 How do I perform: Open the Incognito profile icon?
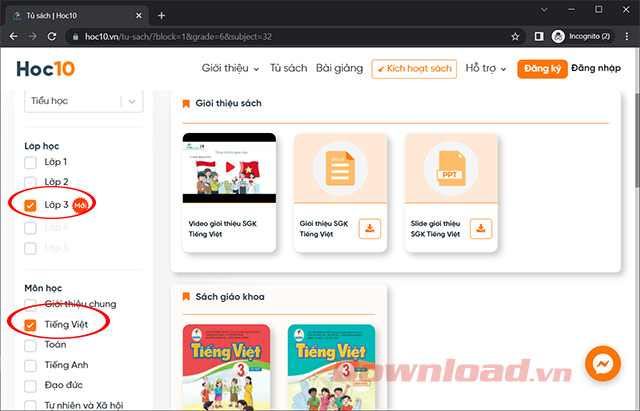pyautogui.click(x=558, y=36)
